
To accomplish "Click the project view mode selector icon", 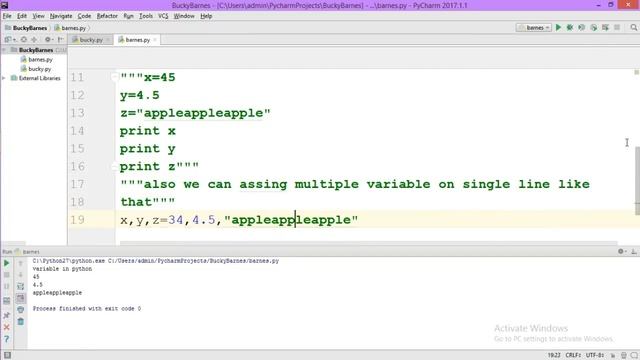I will click(x=10, y=40).
